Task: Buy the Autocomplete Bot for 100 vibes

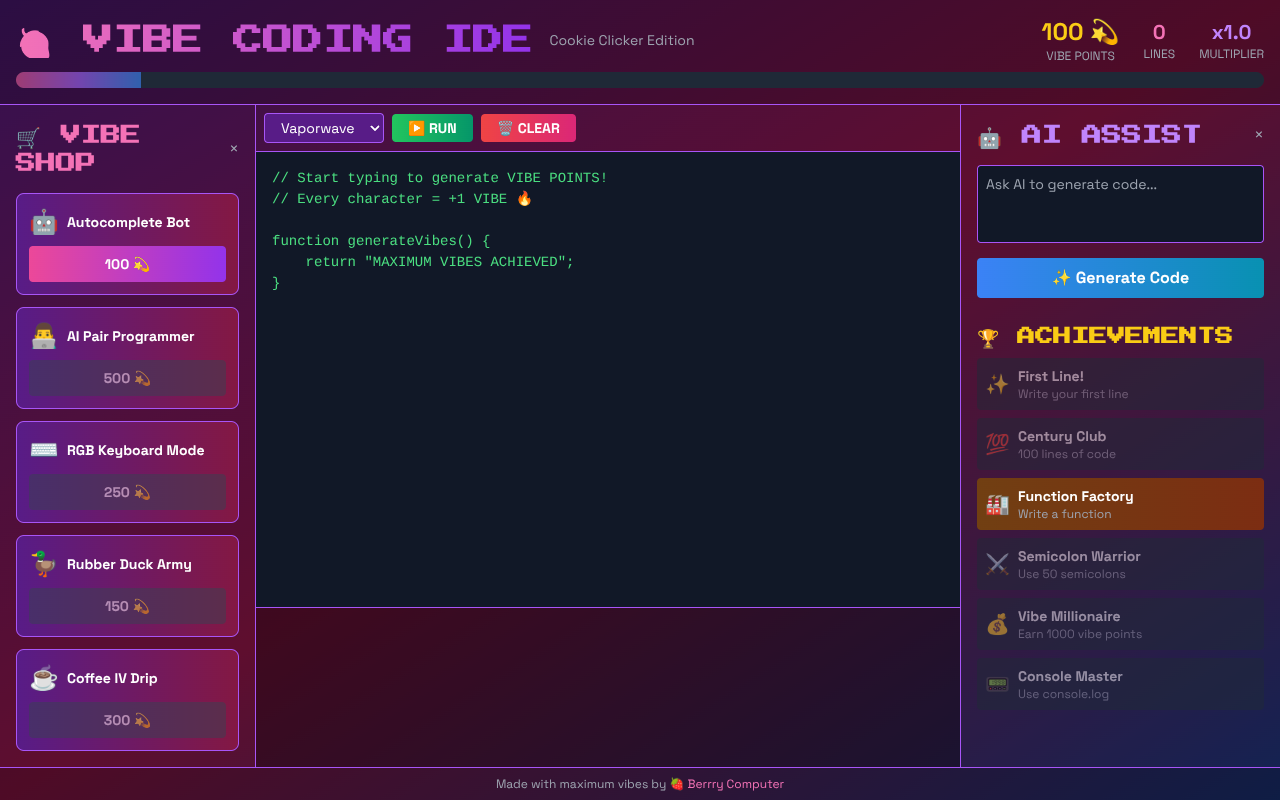Action: click(127, 263)
